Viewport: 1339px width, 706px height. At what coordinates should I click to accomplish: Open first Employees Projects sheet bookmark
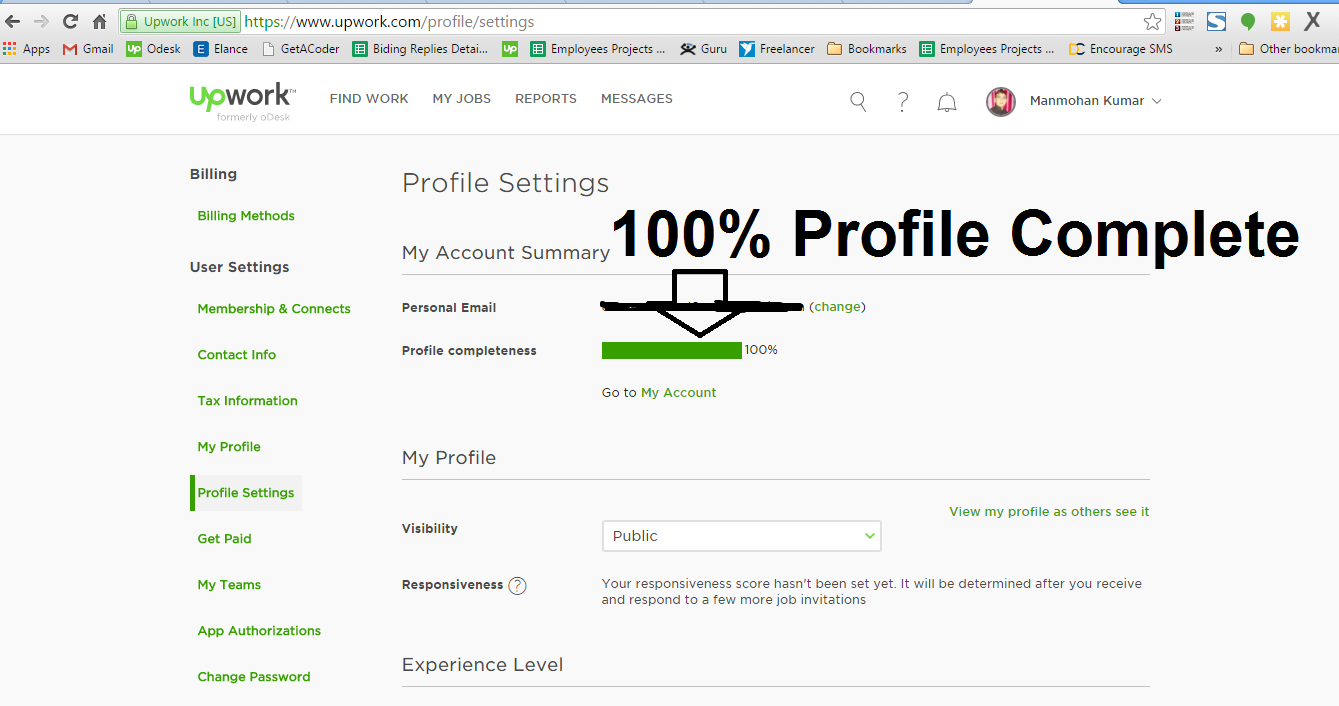tap(597, 49)
